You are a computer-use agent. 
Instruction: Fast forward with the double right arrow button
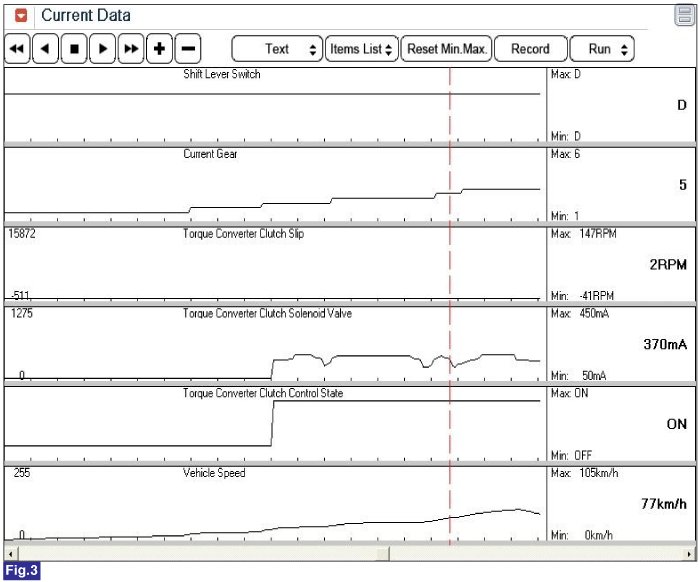point(131,49)
